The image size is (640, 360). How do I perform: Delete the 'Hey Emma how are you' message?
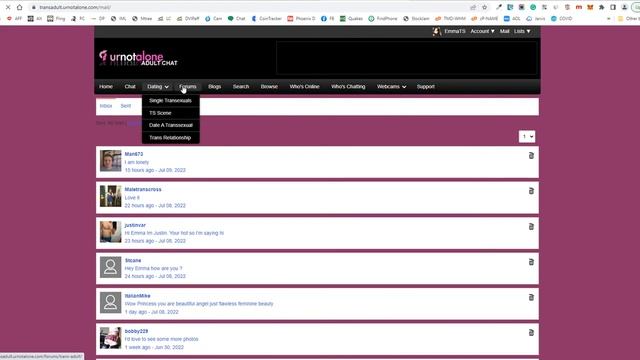531,262
